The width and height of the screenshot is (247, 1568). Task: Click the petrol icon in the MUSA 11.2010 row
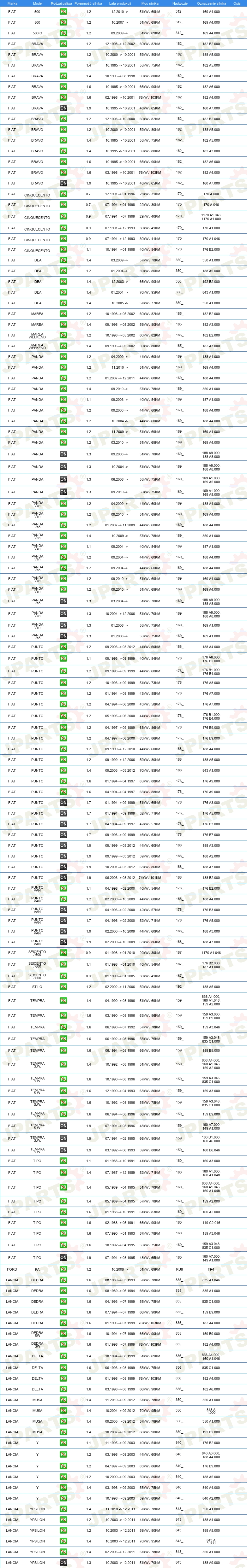(63, 1399)
